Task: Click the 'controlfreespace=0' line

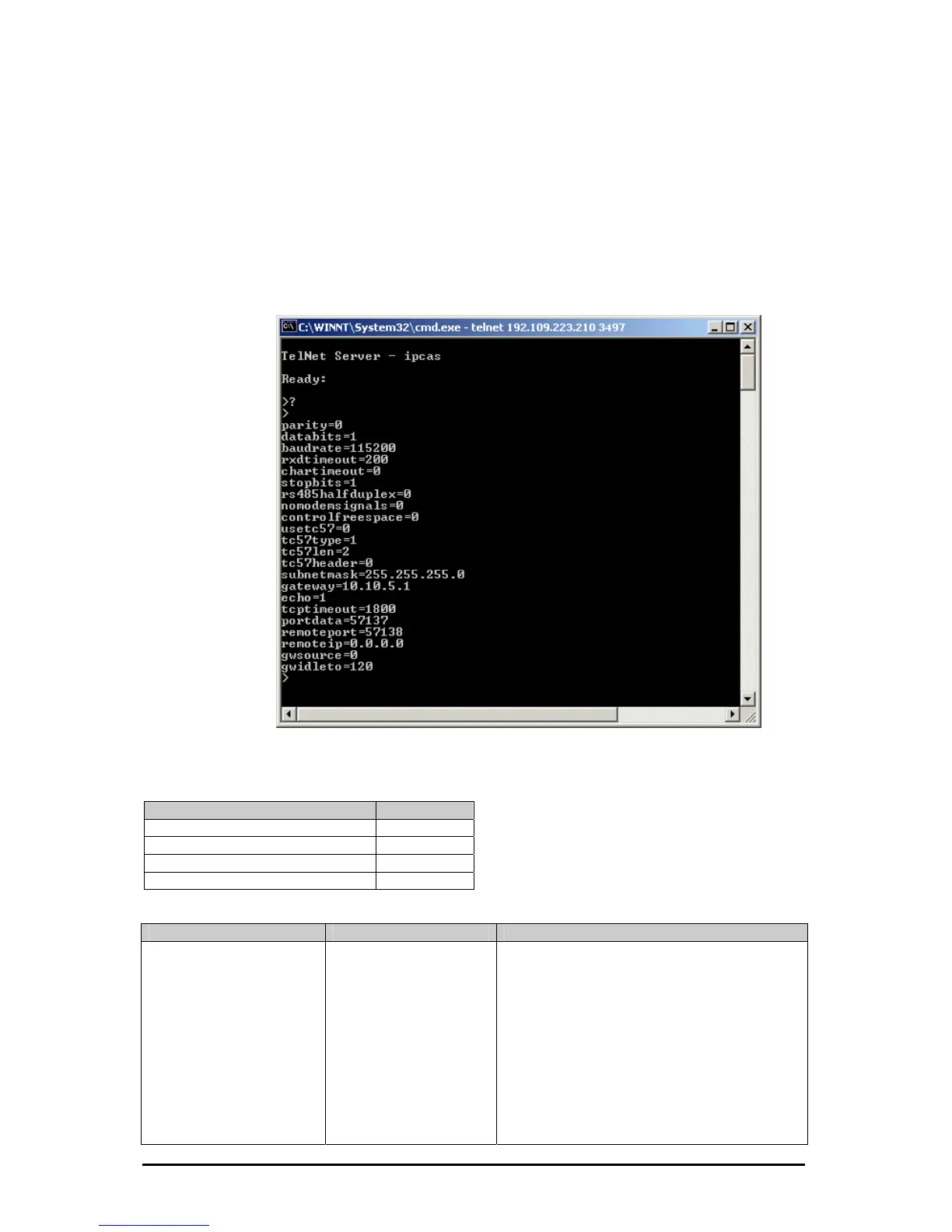Action: (350, 517)
